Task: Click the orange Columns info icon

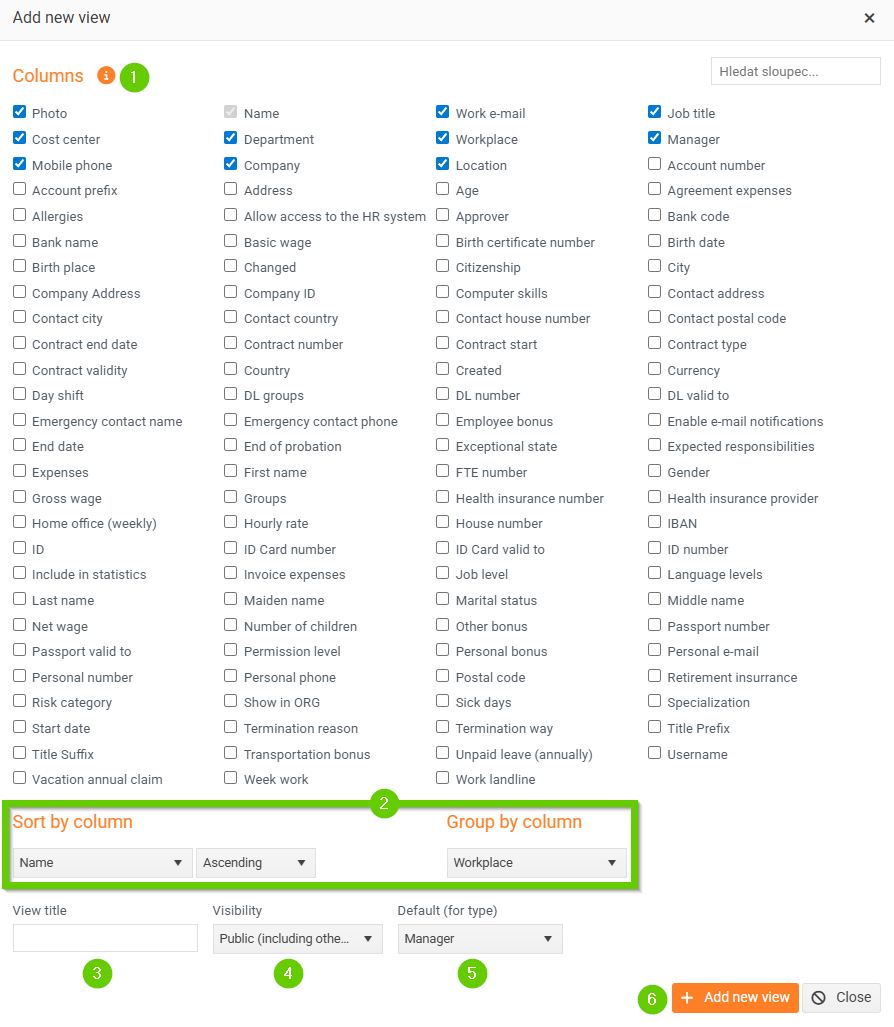Action: pyautogui.click(x=106, y=75)
